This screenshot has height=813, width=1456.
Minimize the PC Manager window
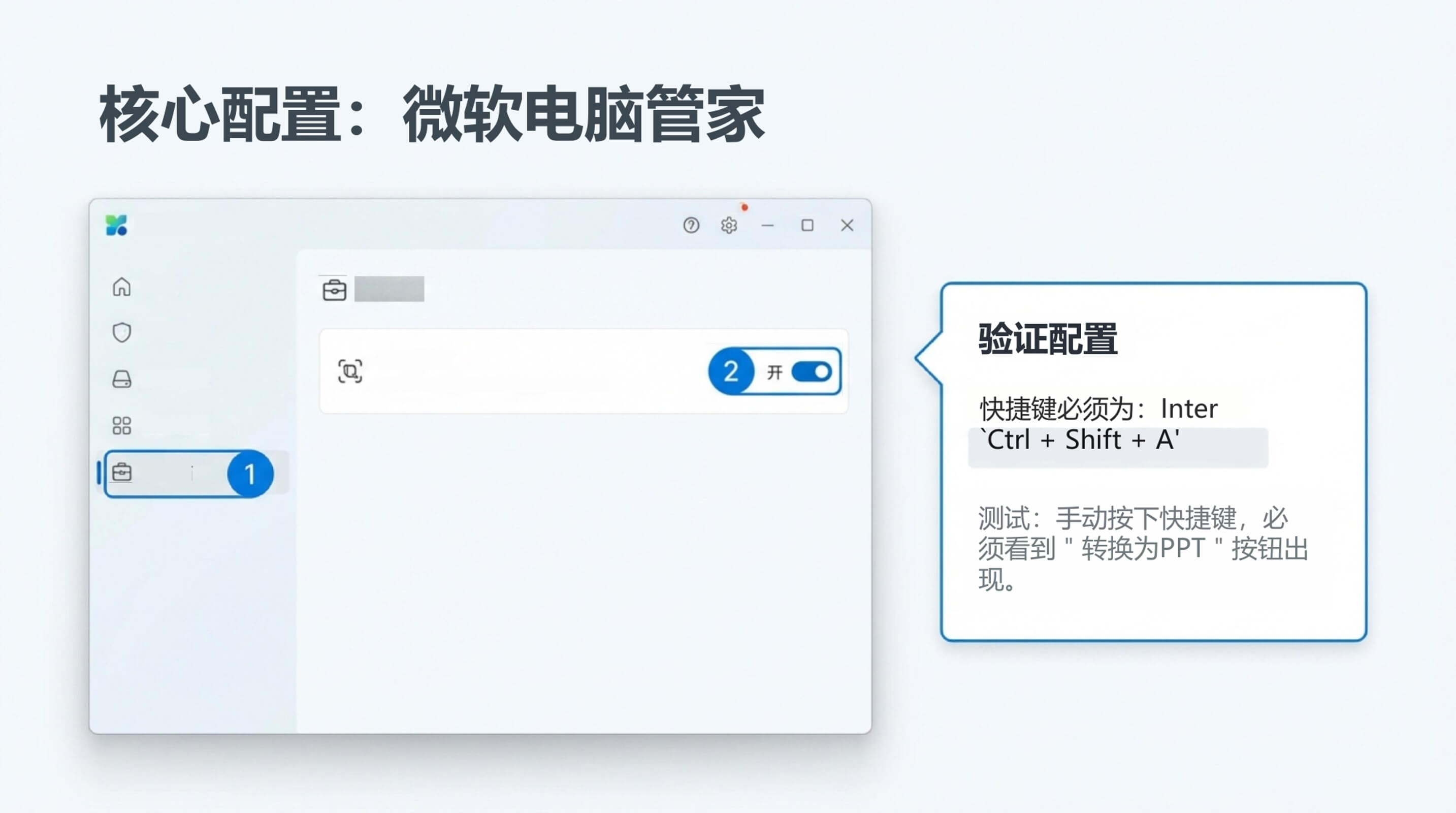(x=767, y=226)
